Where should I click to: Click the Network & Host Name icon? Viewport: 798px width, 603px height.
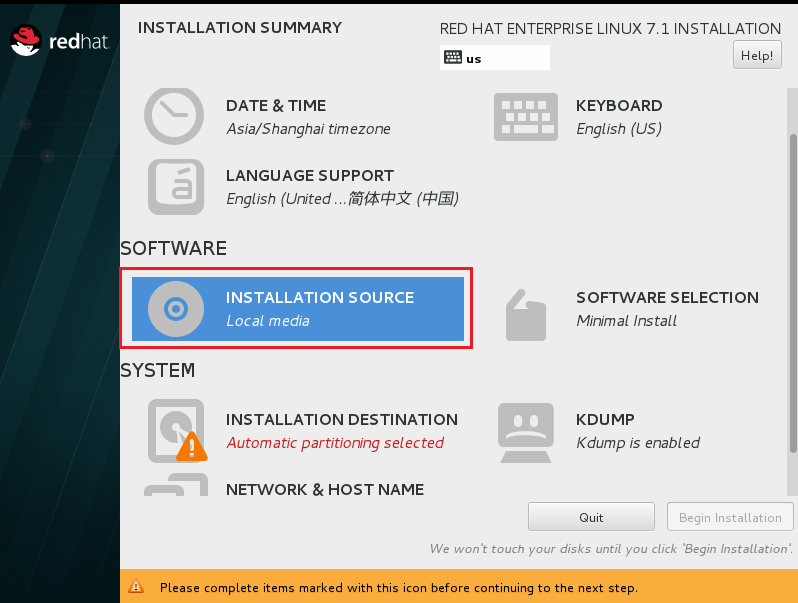coord(176,484)
